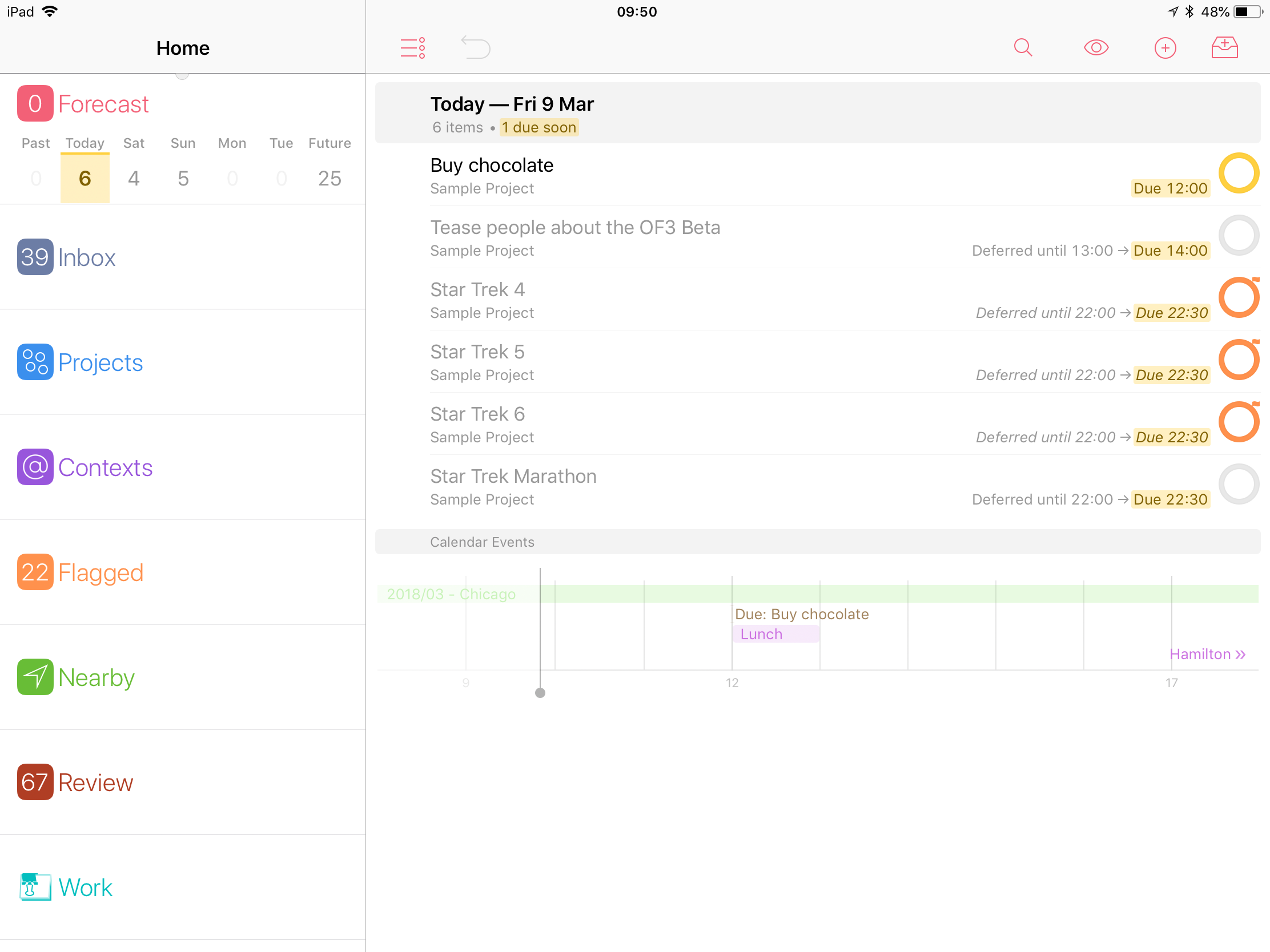Open view options eye icon
Screen dimensions: 1270x952
click(1095, 47)
